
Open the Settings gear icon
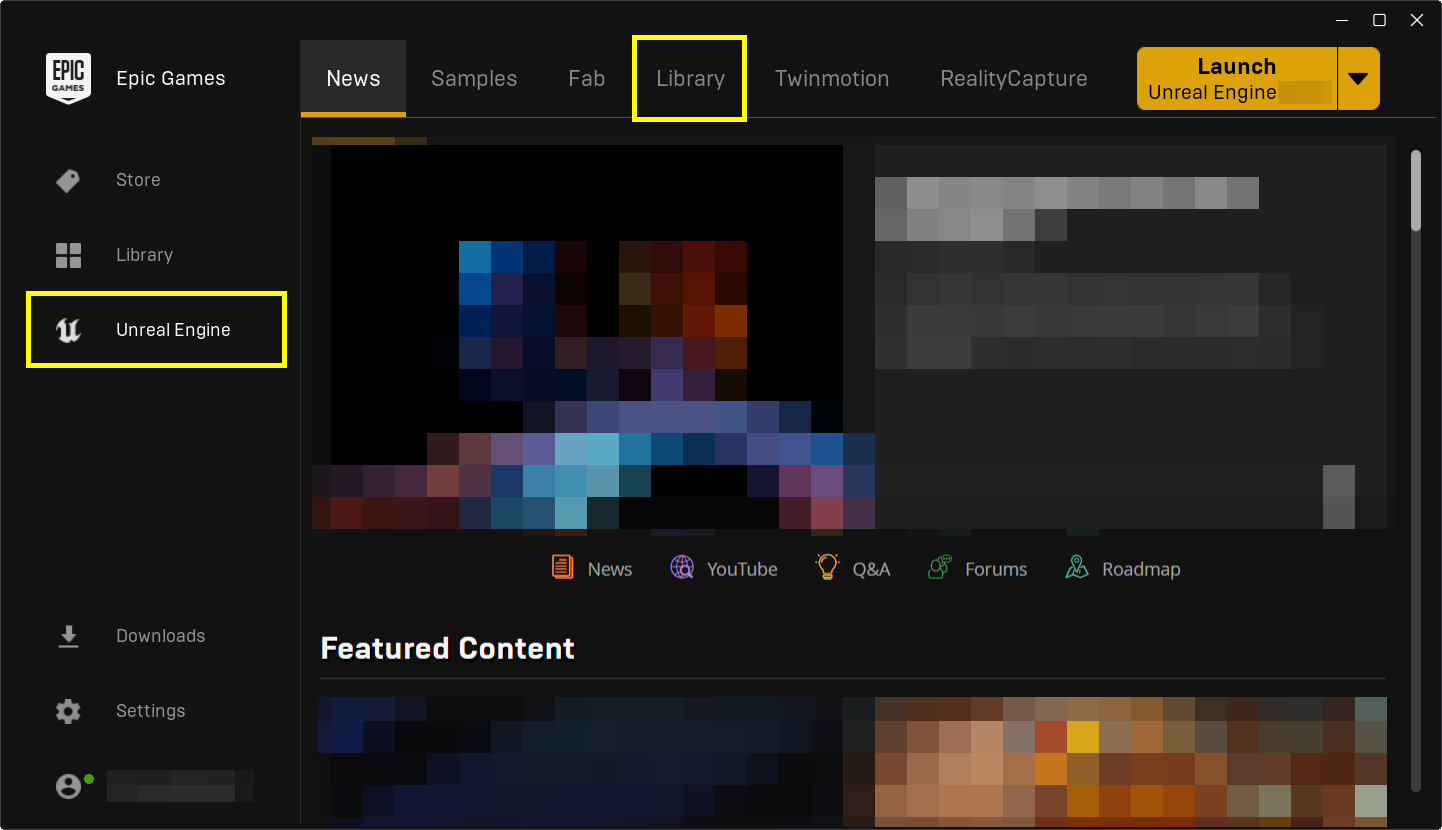point(68,711)
